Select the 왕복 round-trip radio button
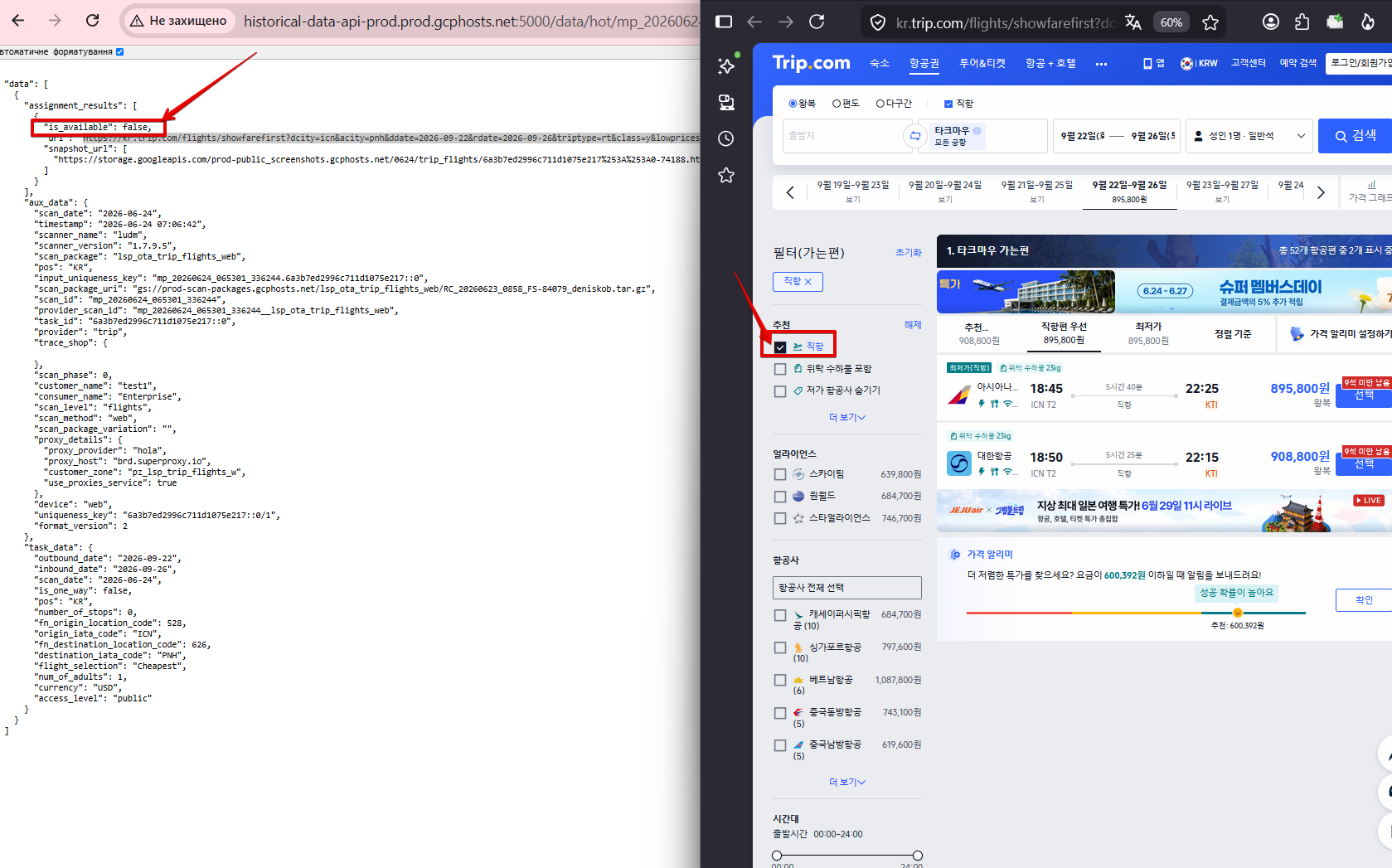The image size is (1392, 868). [x=793, y=104]
